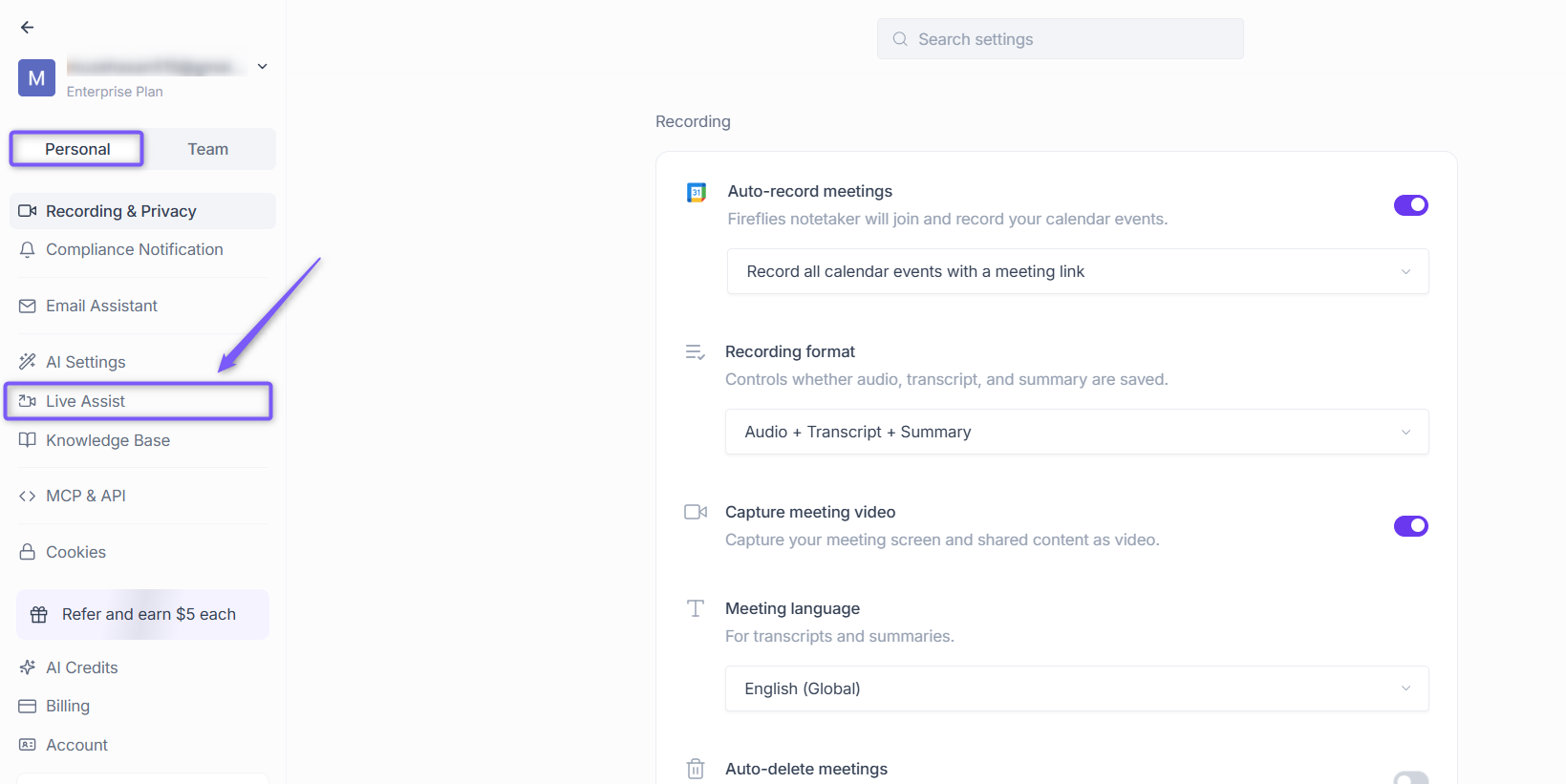The image size is (1566, 784).
Task: Click the Recording & Privacy camera icon
Action: 28,211
